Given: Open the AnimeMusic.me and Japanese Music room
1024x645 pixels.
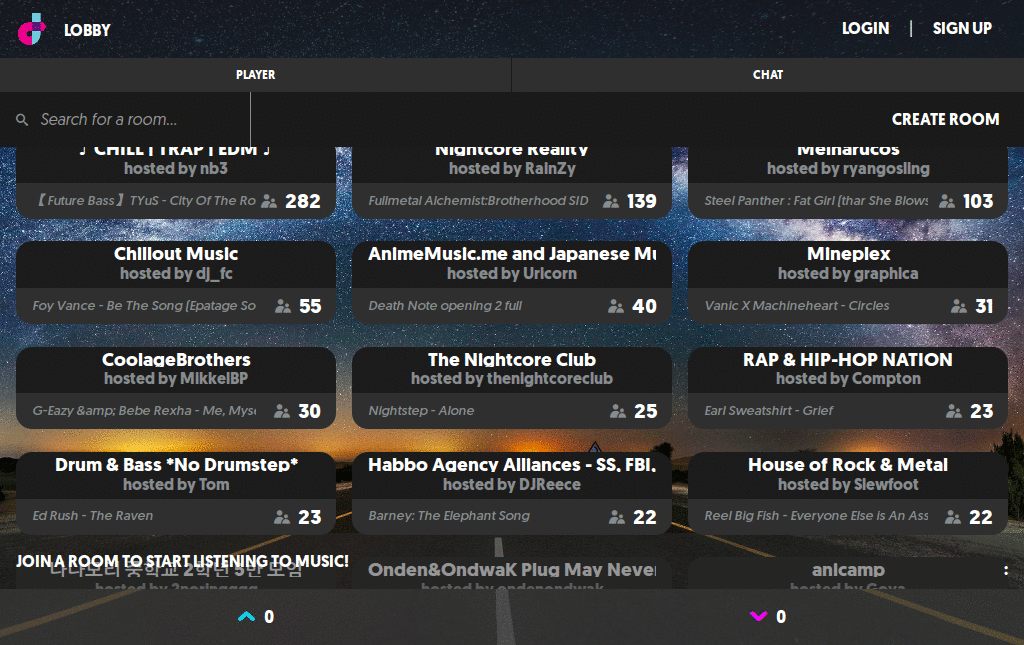Looking at the screenshot, I should click(511, 264).
